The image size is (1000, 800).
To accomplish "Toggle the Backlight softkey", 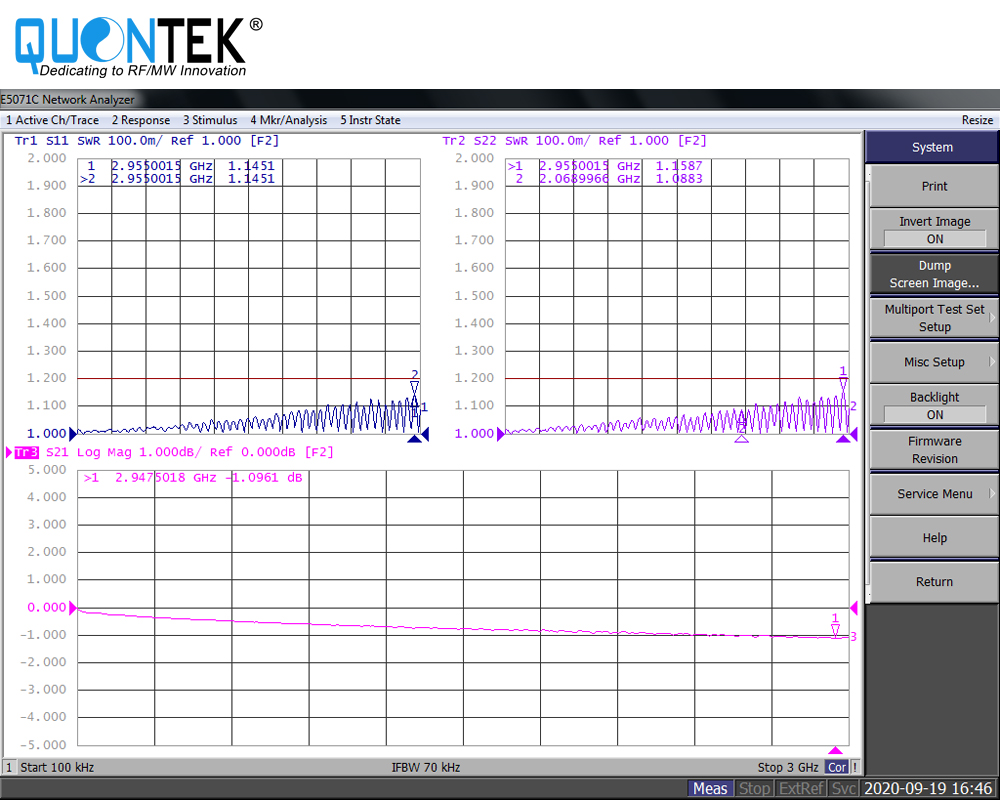I will point(934,406).
